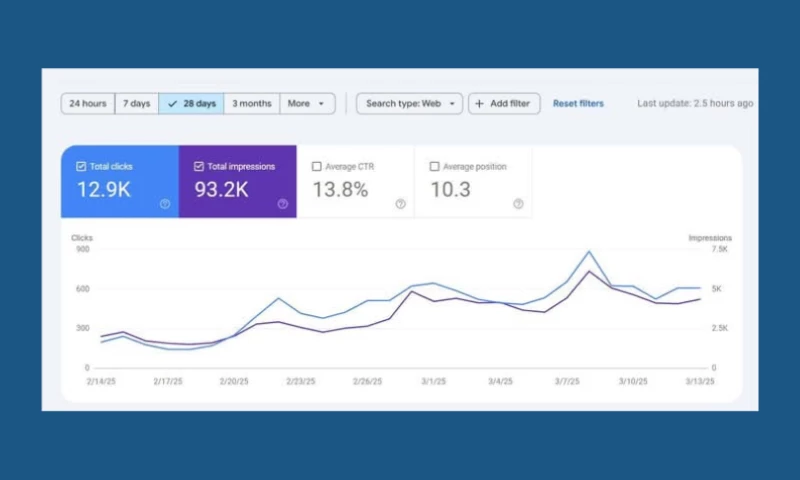Expand the More date range dropdown
The height and width of the screenshot is (480, 800).
pyautogui.click(x=306, y=103)
